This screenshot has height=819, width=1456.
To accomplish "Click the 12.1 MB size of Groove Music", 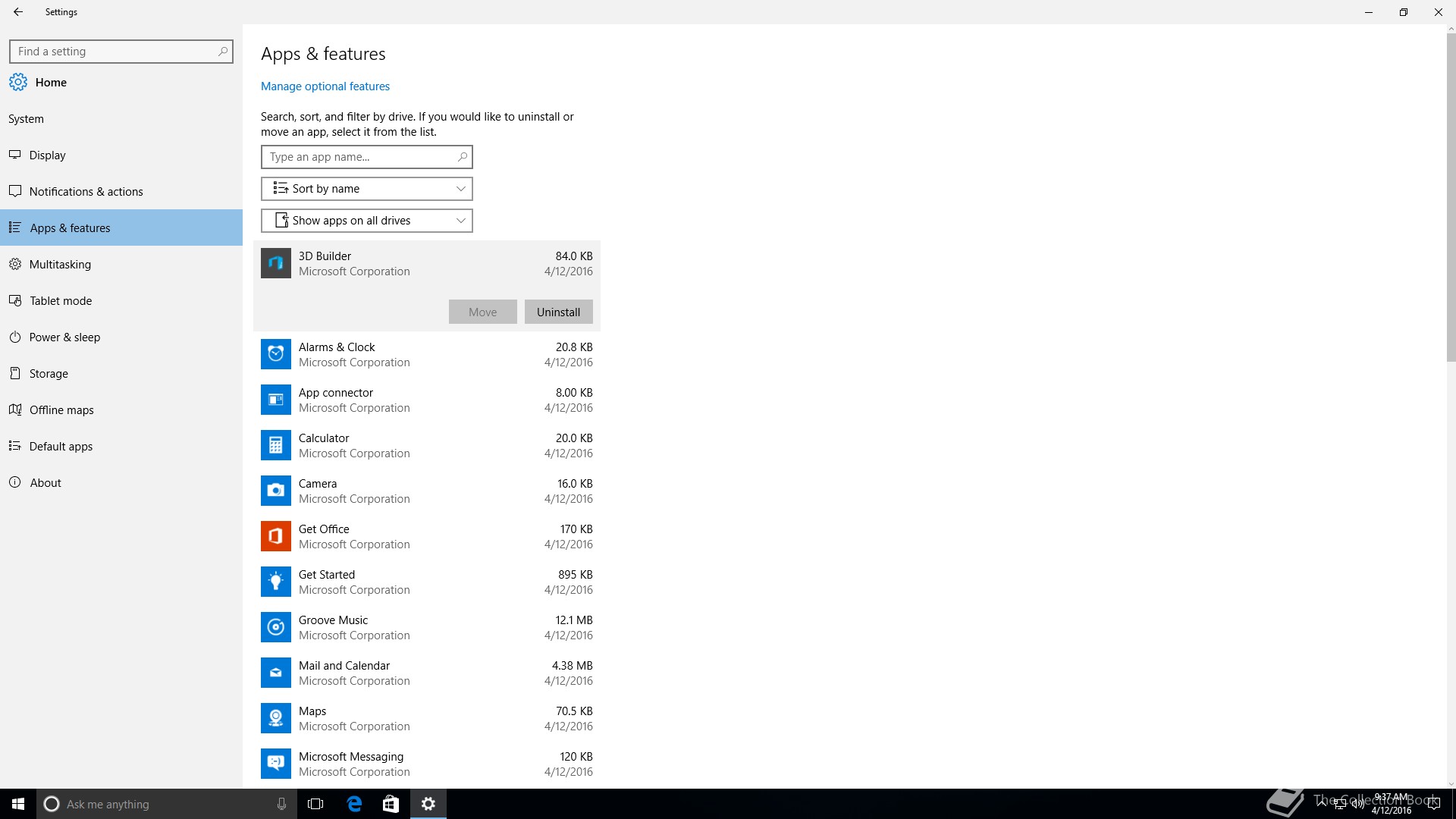I will (x=574, y=620).
